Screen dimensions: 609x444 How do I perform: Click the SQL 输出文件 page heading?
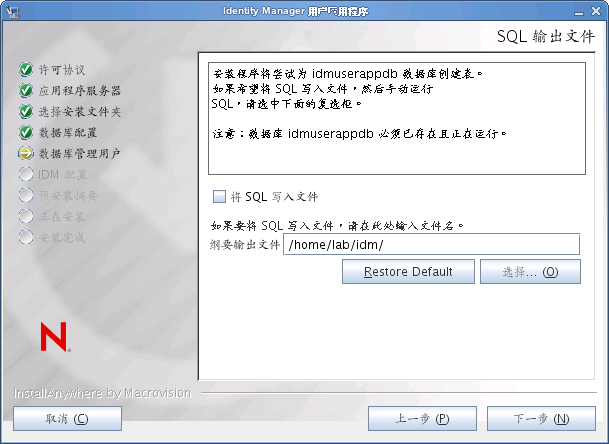[546, 36]
